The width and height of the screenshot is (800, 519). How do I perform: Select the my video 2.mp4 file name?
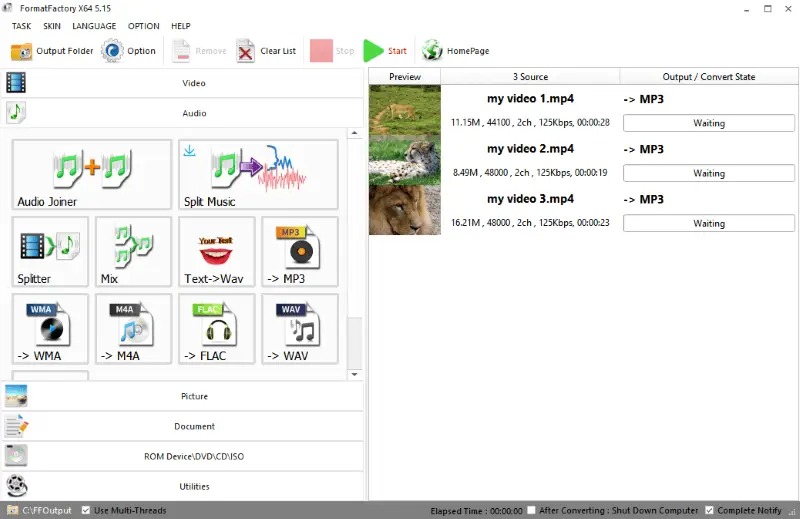[x=530, y=149]
